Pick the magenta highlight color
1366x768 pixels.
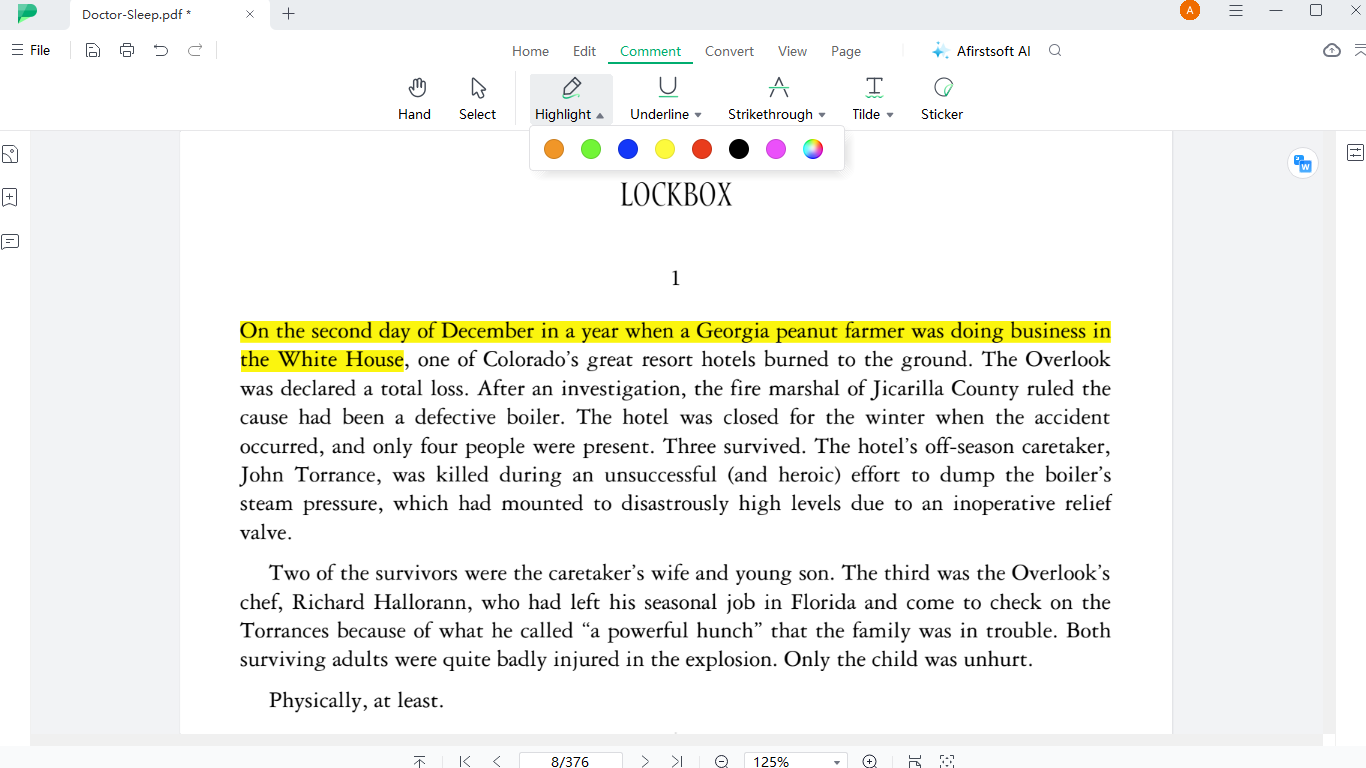point(776,149)
